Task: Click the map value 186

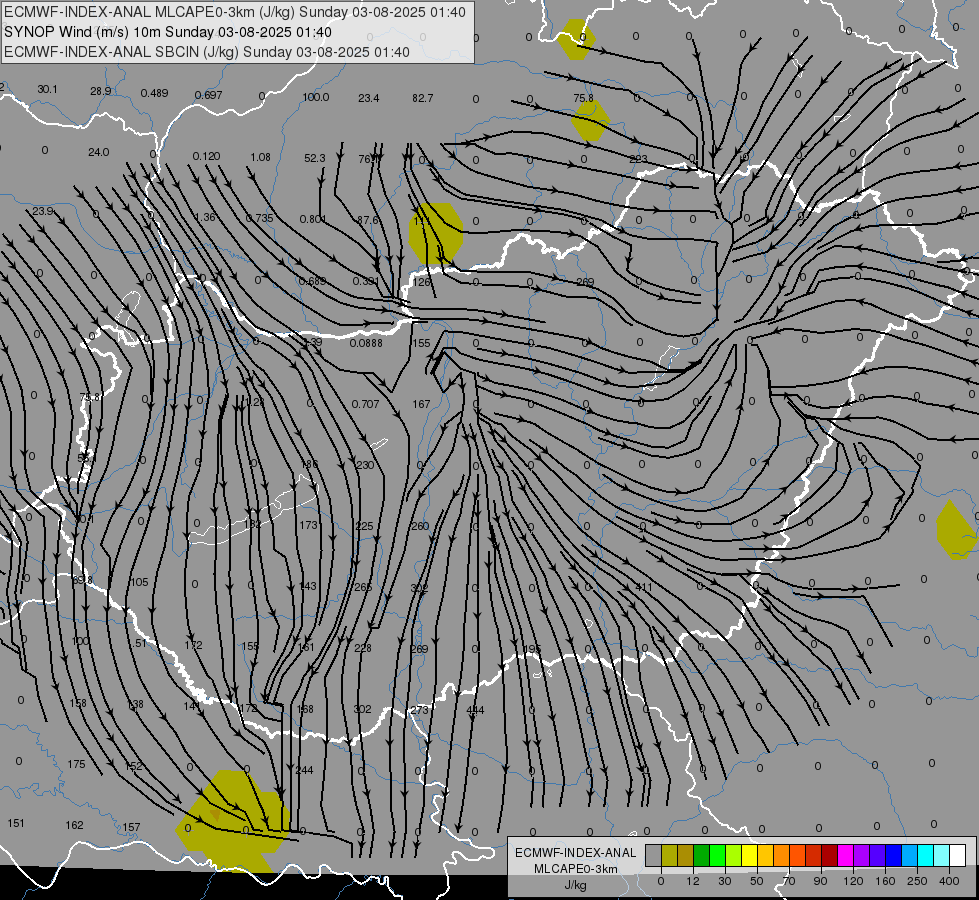Action: click(x=309, y=464)
